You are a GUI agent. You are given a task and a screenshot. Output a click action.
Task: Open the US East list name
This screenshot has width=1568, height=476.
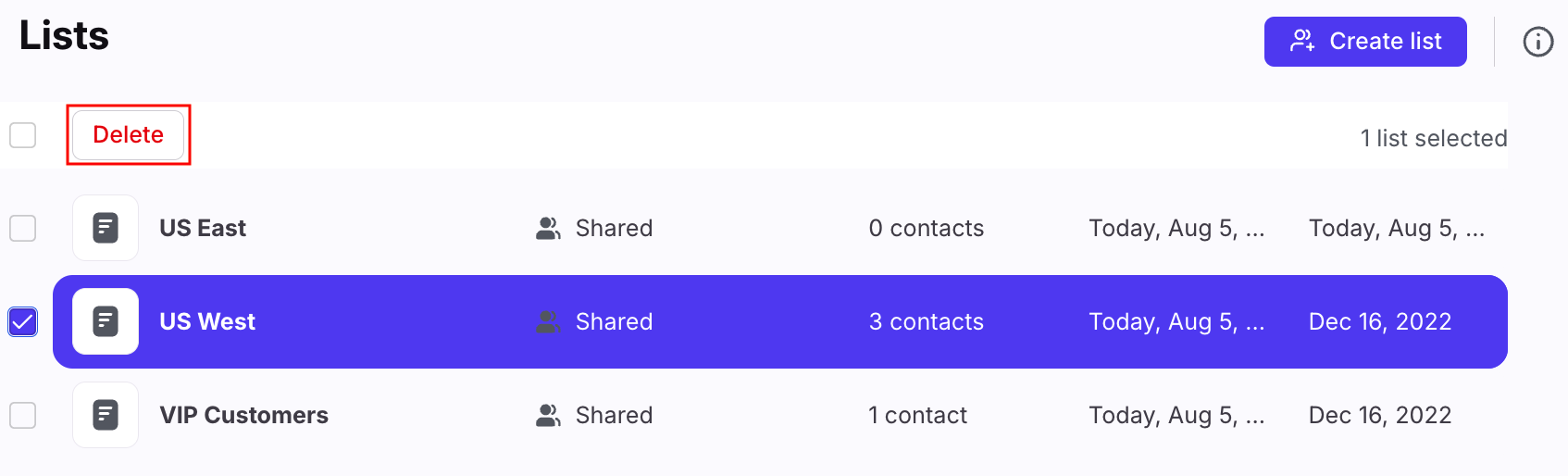(x=203, y=228)
